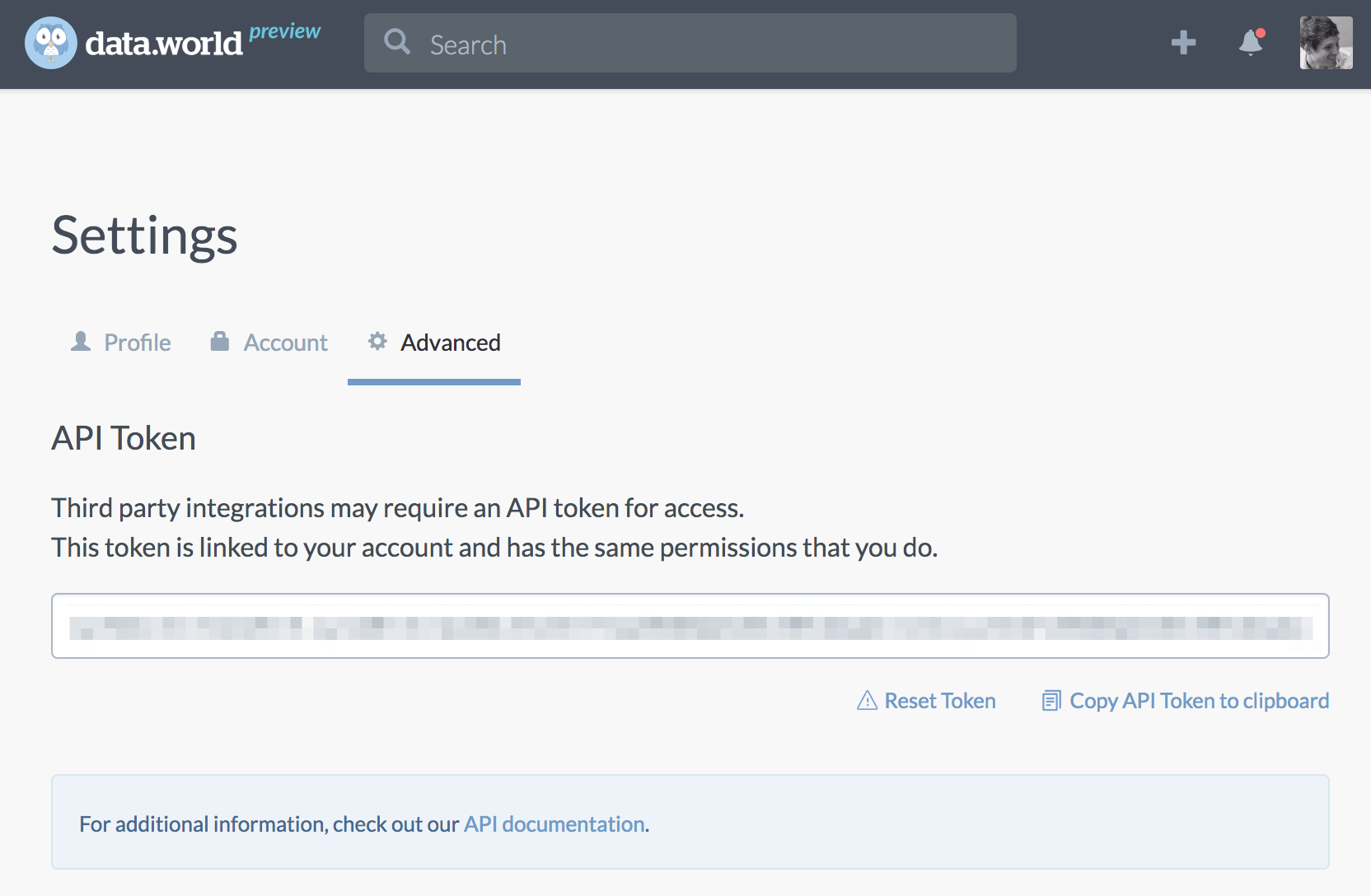The width and height of the screenshot is (1371, 896).
Task: Click the clipboard document icon
Action: pyautogui.click(x=1050, y=701)
